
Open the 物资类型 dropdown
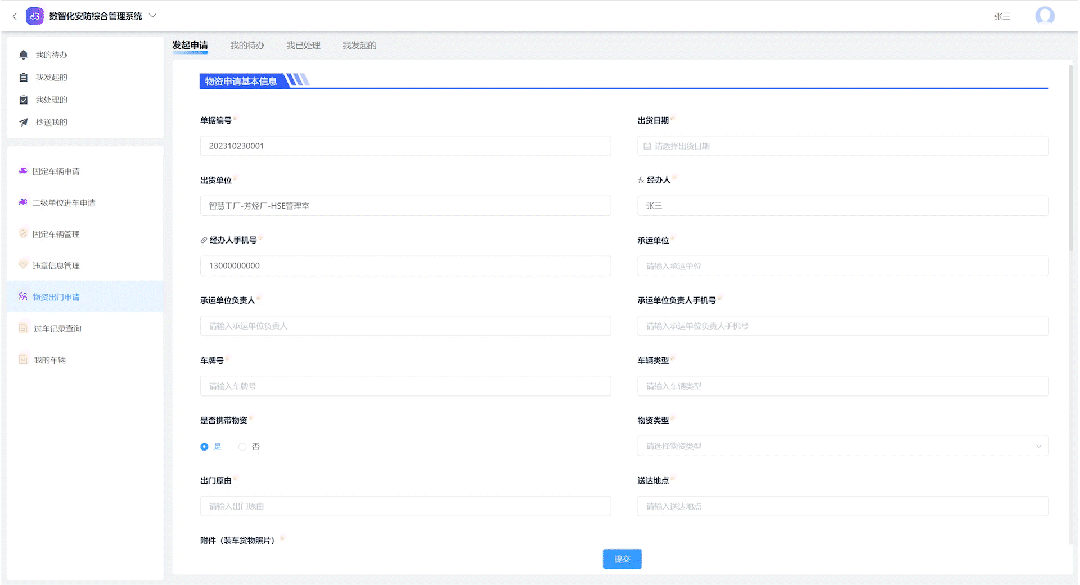click(842, 446)
